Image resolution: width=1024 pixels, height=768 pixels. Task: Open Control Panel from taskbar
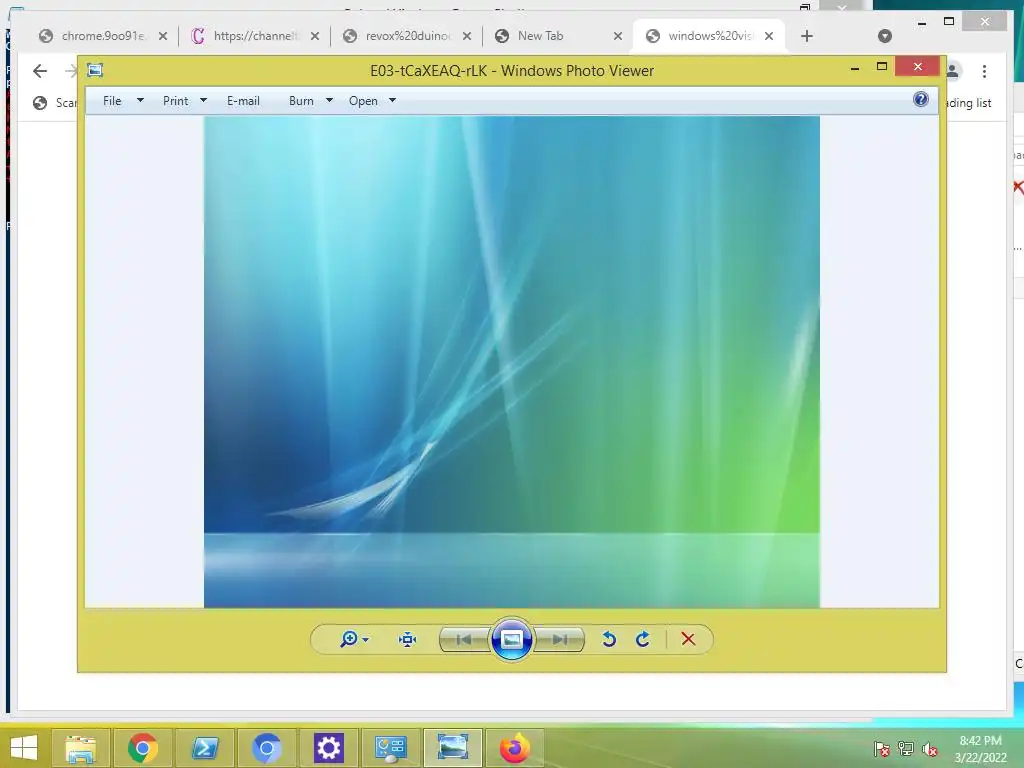(x=391, y=748)
